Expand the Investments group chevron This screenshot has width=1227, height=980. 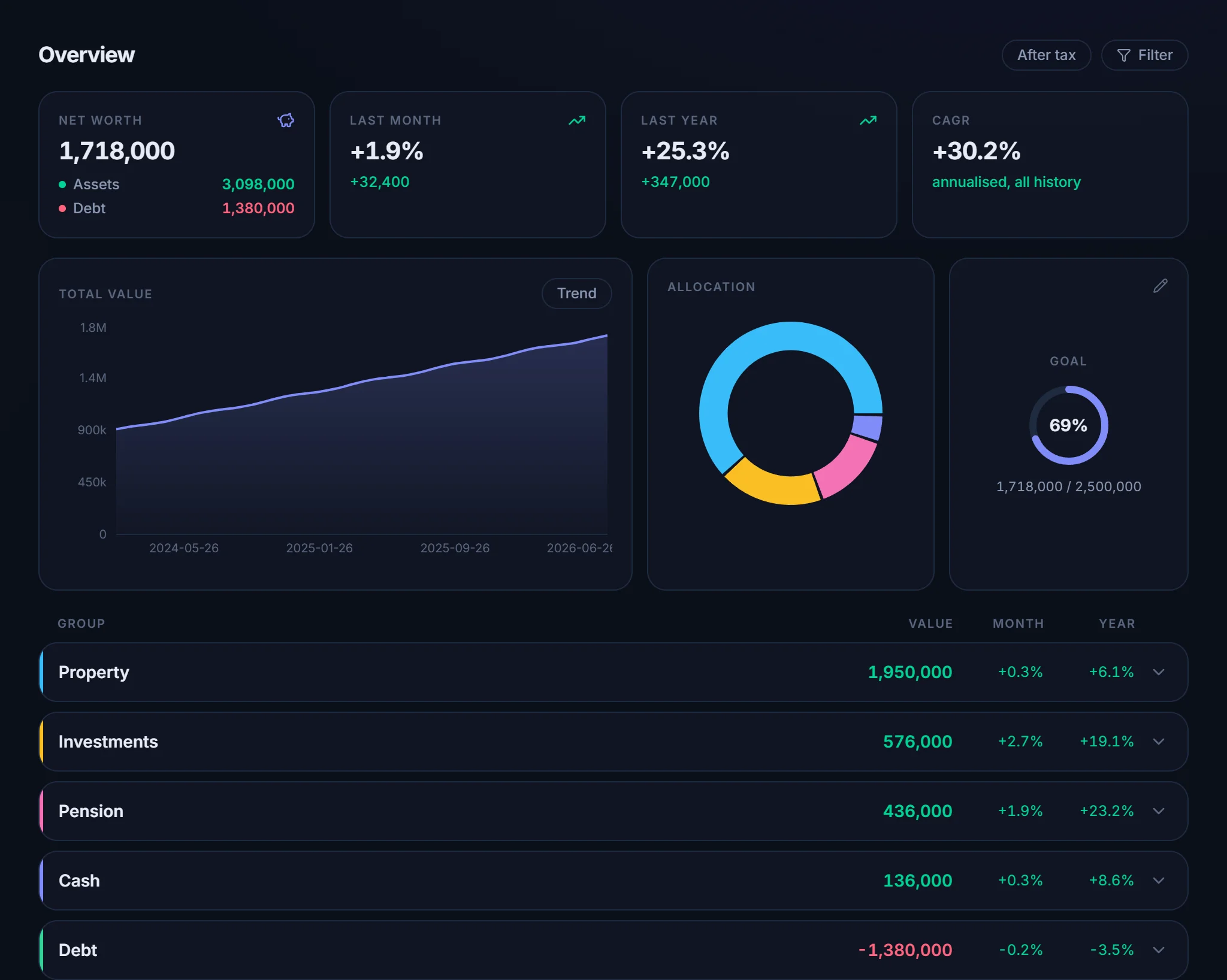point(1159,742)
